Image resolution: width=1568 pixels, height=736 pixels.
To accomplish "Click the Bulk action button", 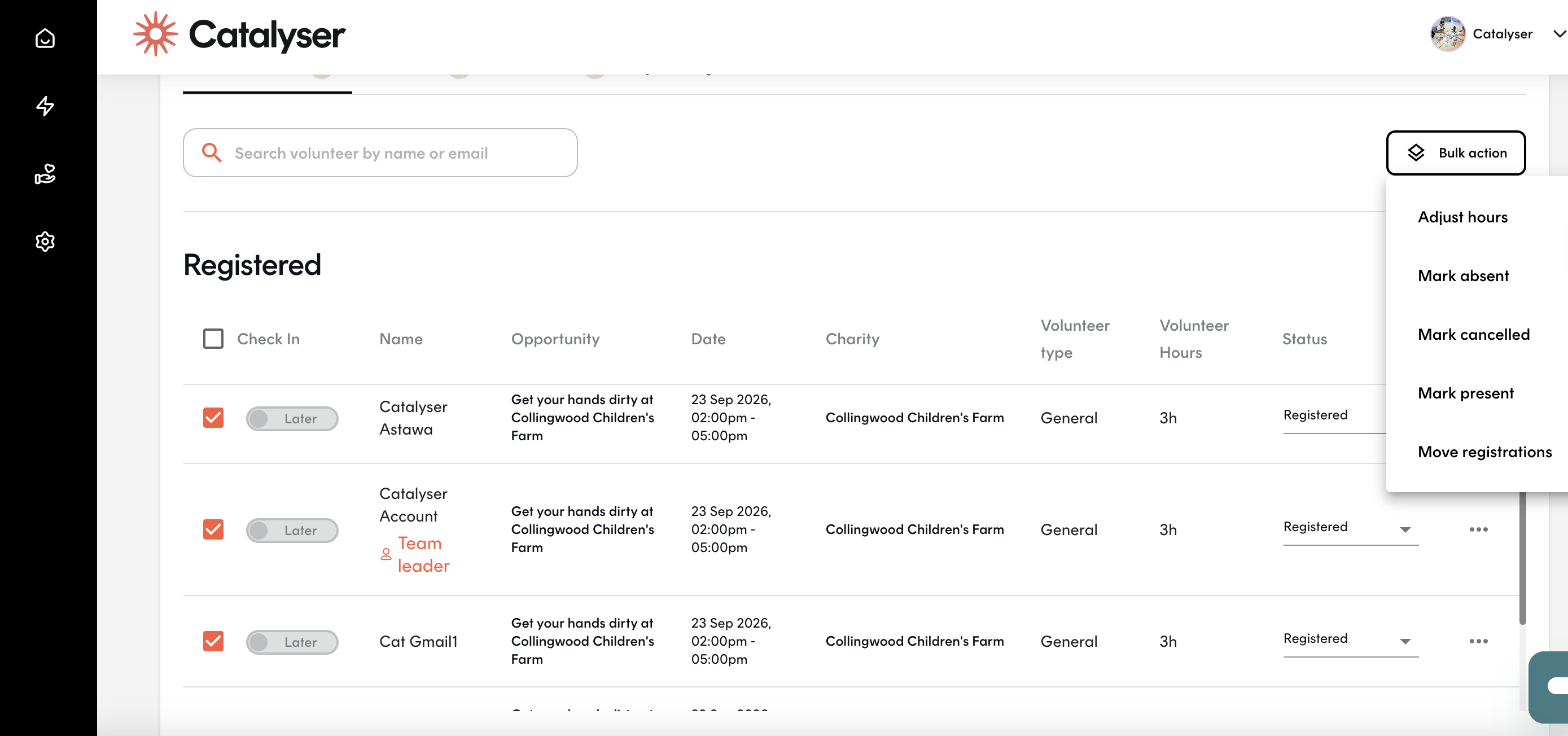I will coord(1456,153).
